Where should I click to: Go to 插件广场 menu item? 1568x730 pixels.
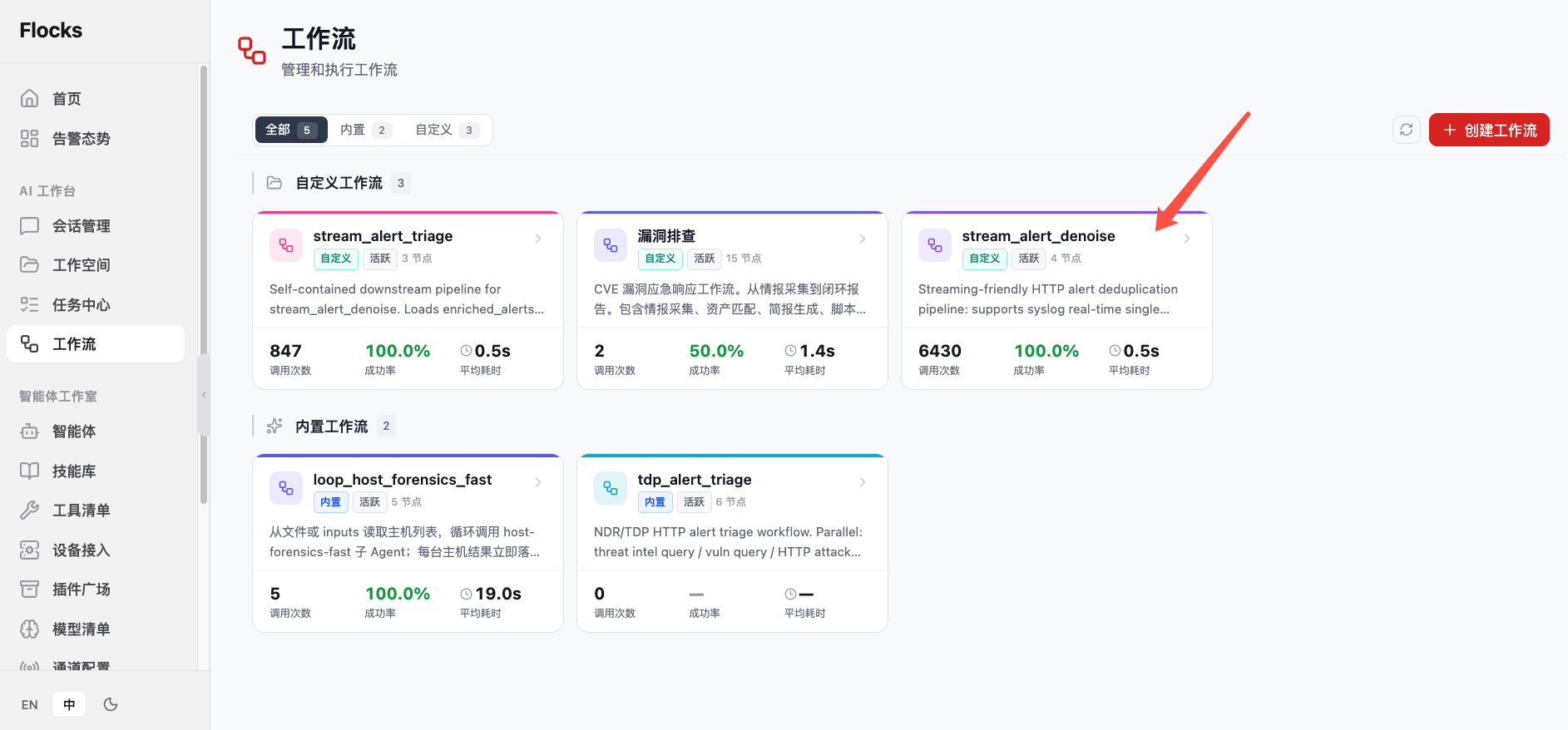click(96, 589)
